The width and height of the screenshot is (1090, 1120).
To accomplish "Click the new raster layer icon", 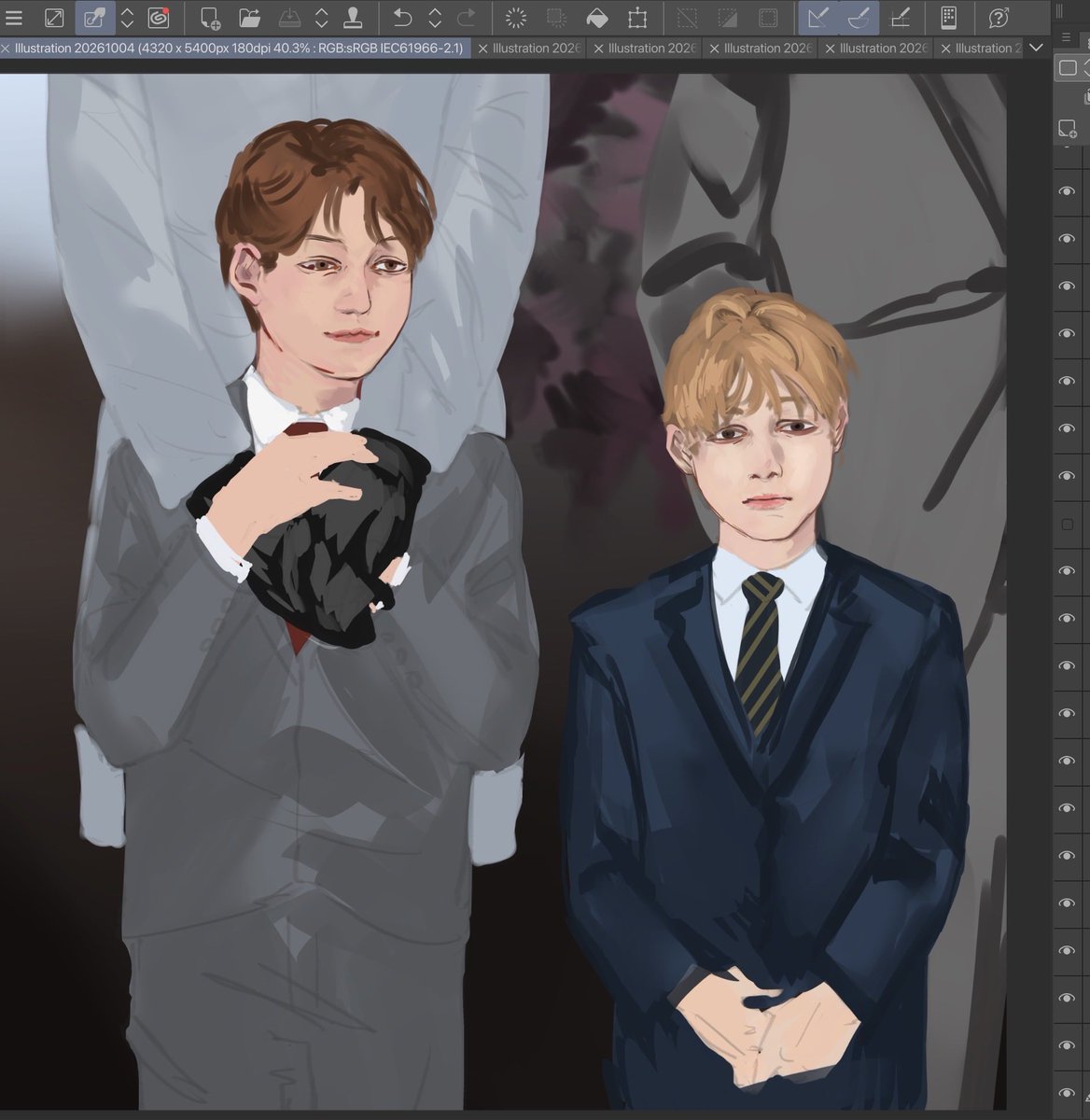I will (1067, 128).
